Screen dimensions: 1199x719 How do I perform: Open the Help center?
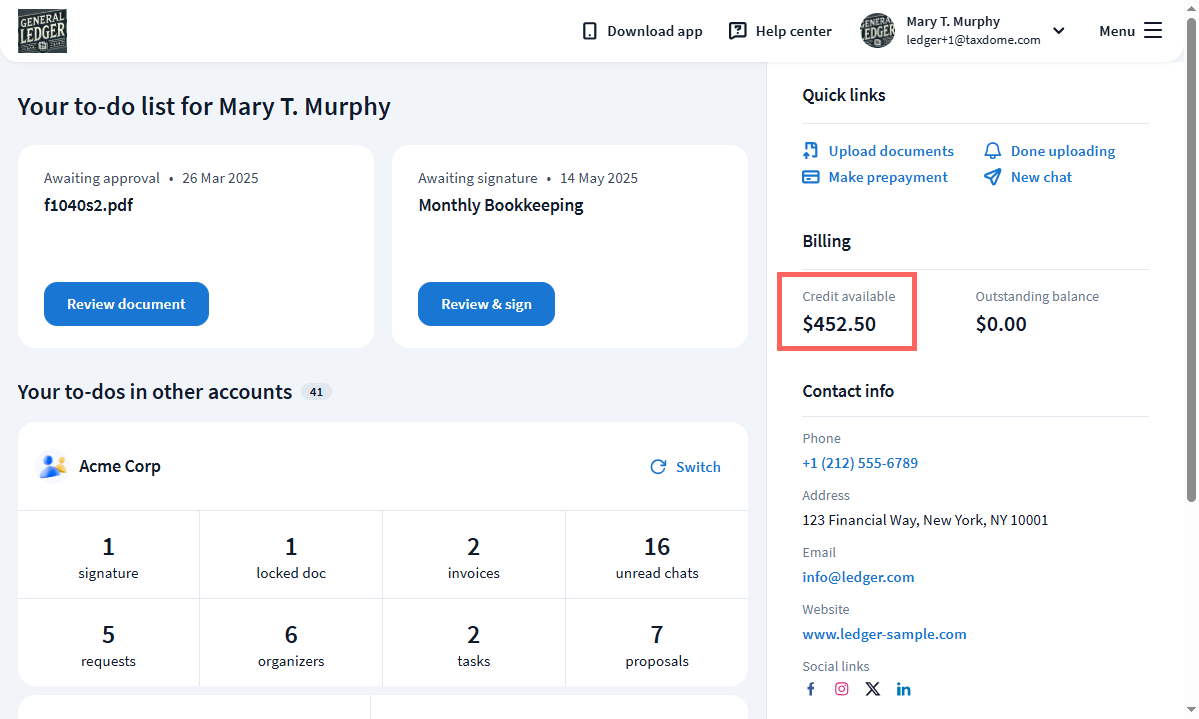780,31
